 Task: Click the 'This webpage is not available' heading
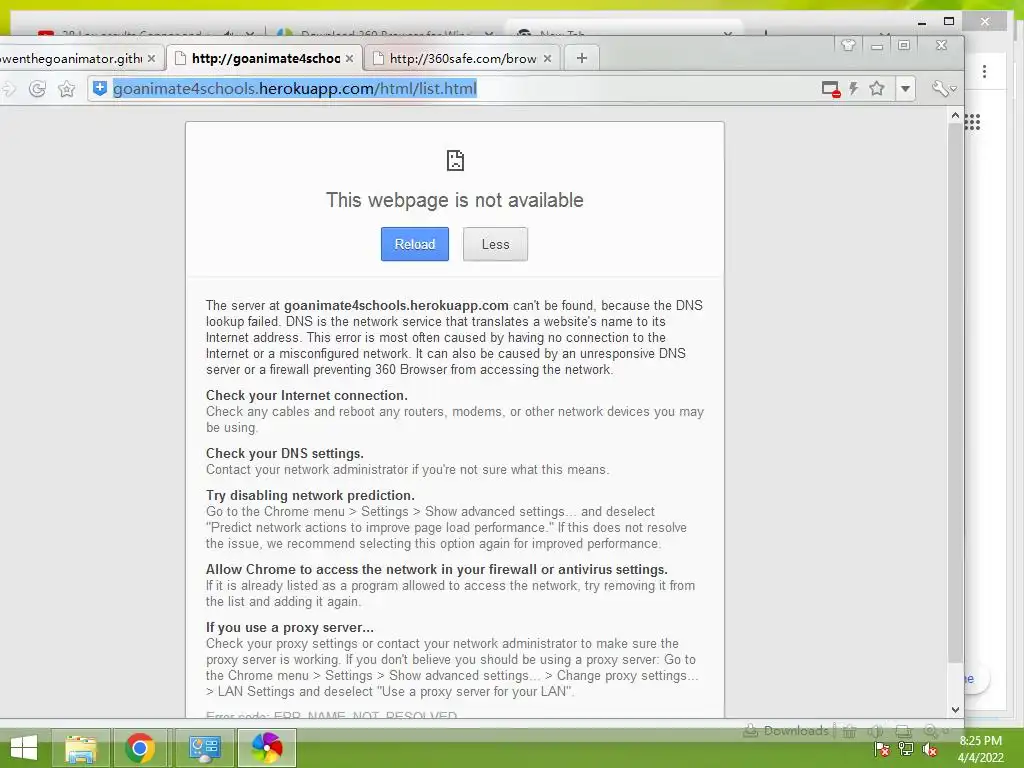click(455, 200)
